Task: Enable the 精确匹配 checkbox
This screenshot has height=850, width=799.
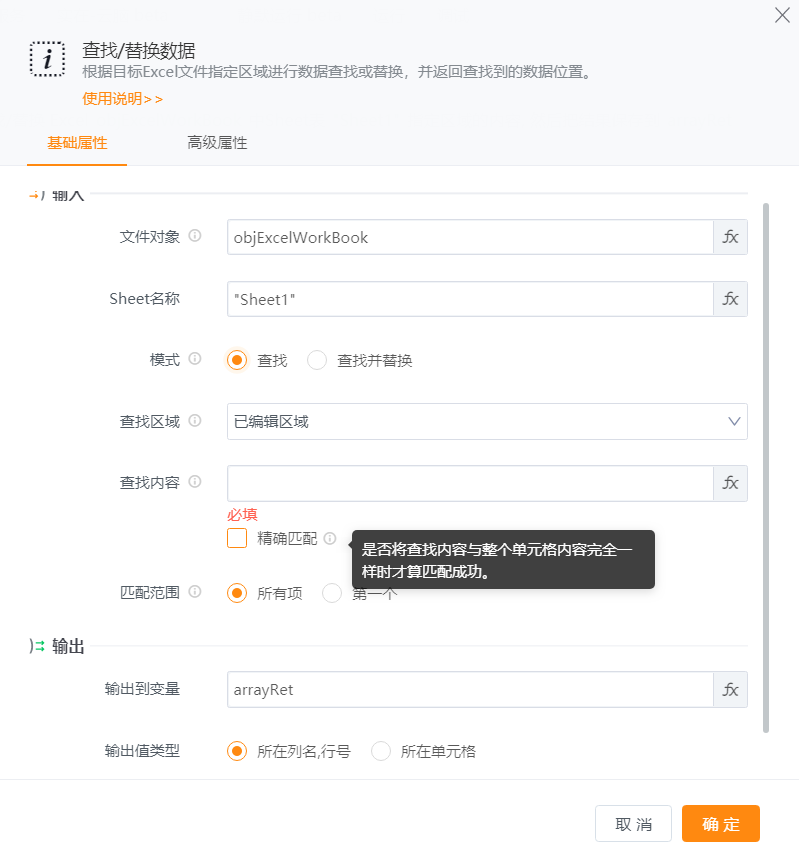Action: coord(237,539)
